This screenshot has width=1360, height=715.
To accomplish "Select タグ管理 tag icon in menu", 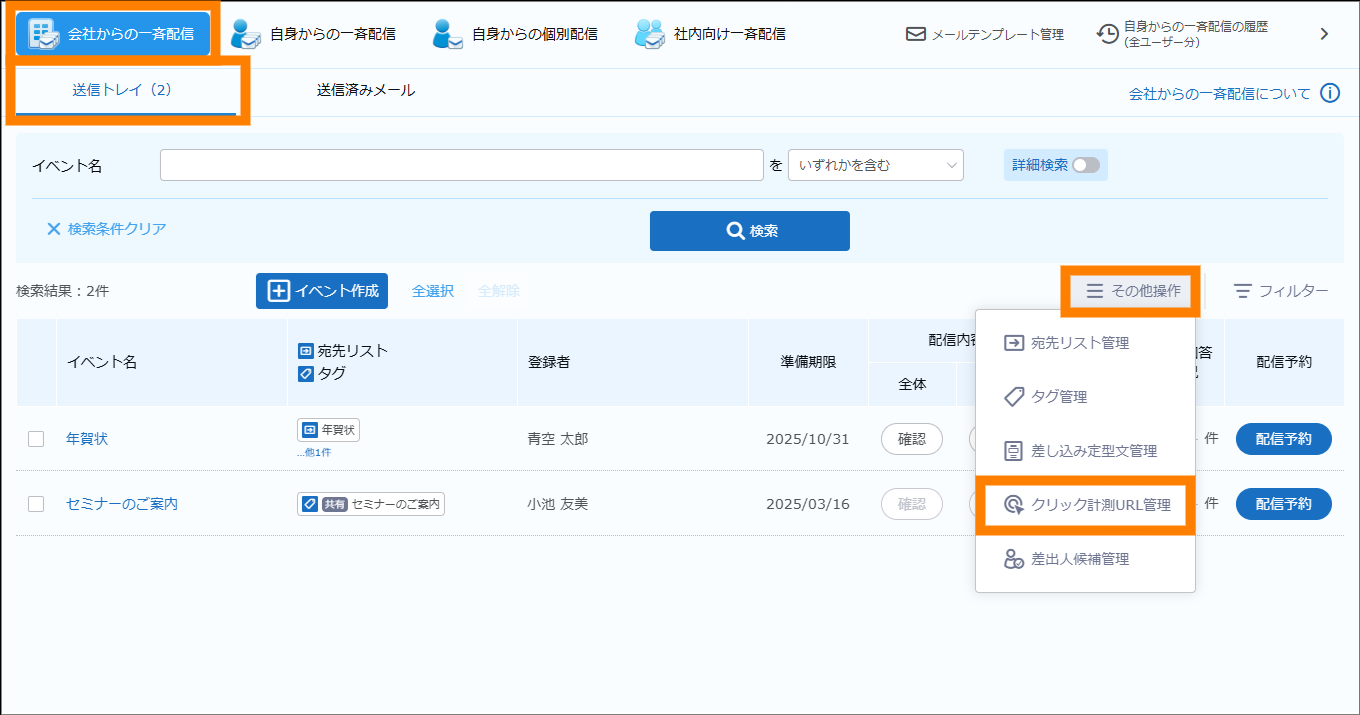I will tap(1014, 397).
